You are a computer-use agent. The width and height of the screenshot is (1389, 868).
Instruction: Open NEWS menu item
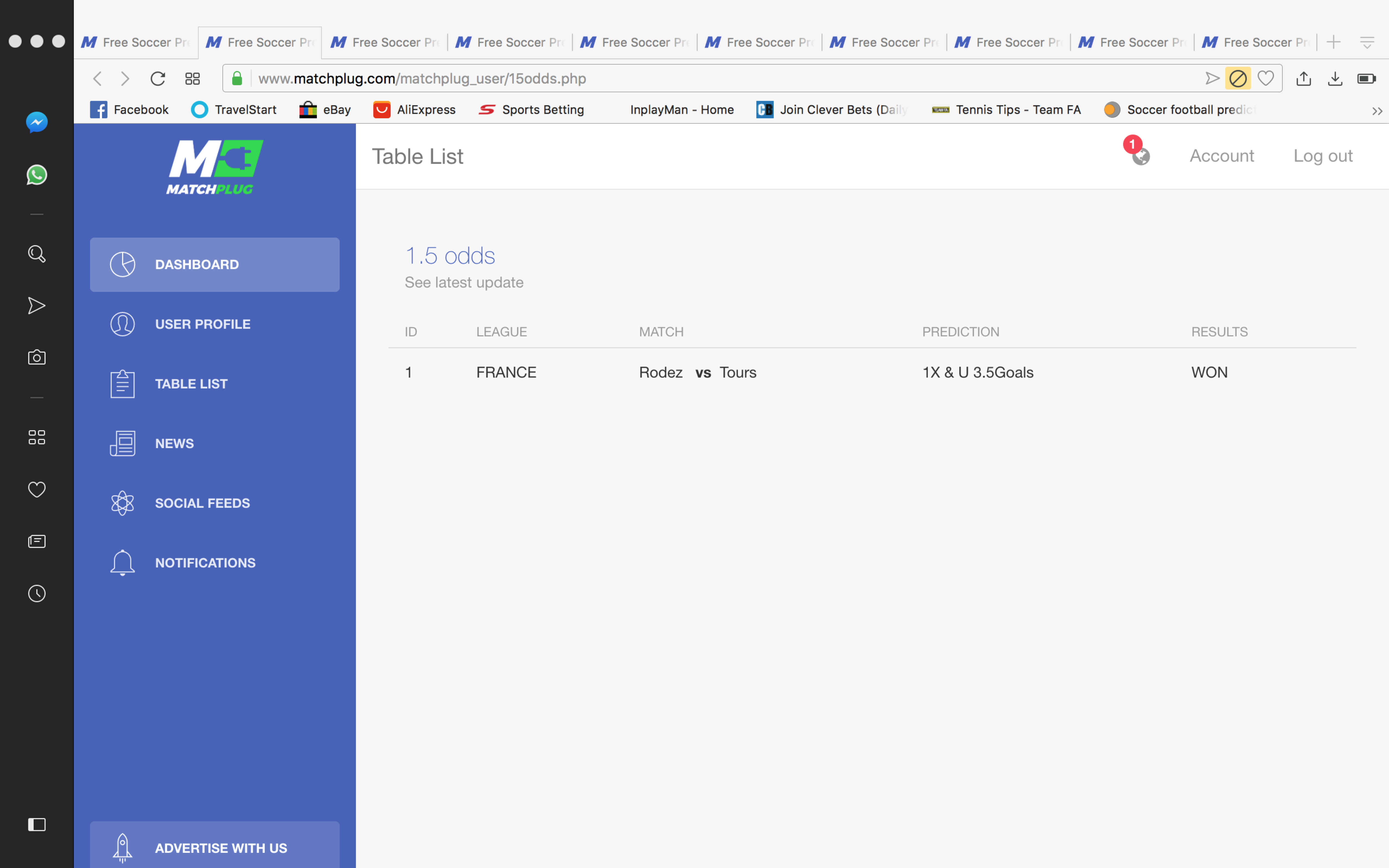tap(215, 444)
